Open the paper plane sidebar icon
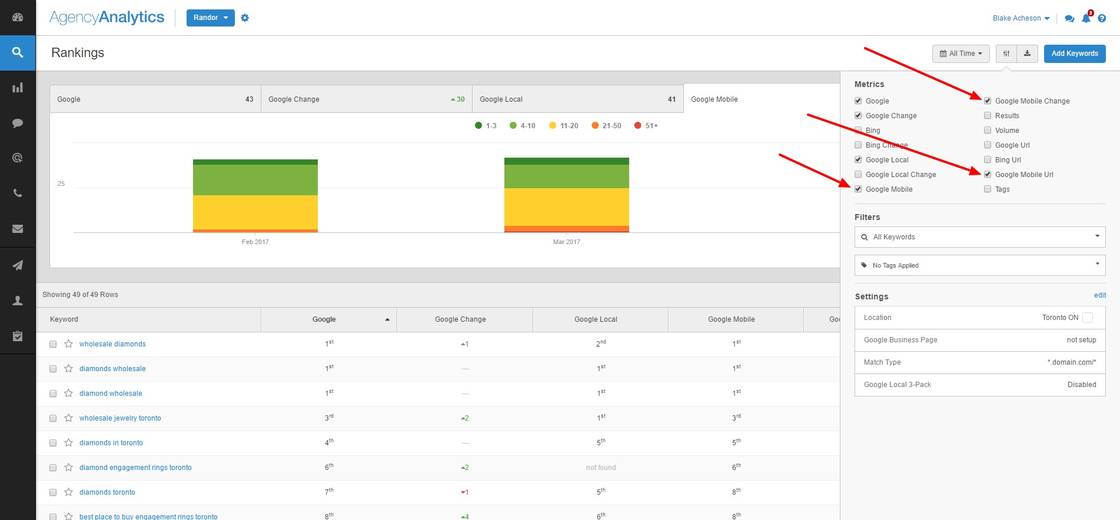Viewport: 1120px width, 520px height. (x=17, y=266)
